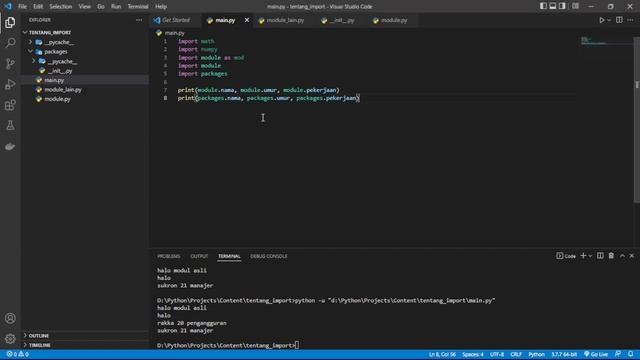Viewport: 640px width, 360px height.
Task: Maximize the terminal panel size
Action: pos(622,256)
